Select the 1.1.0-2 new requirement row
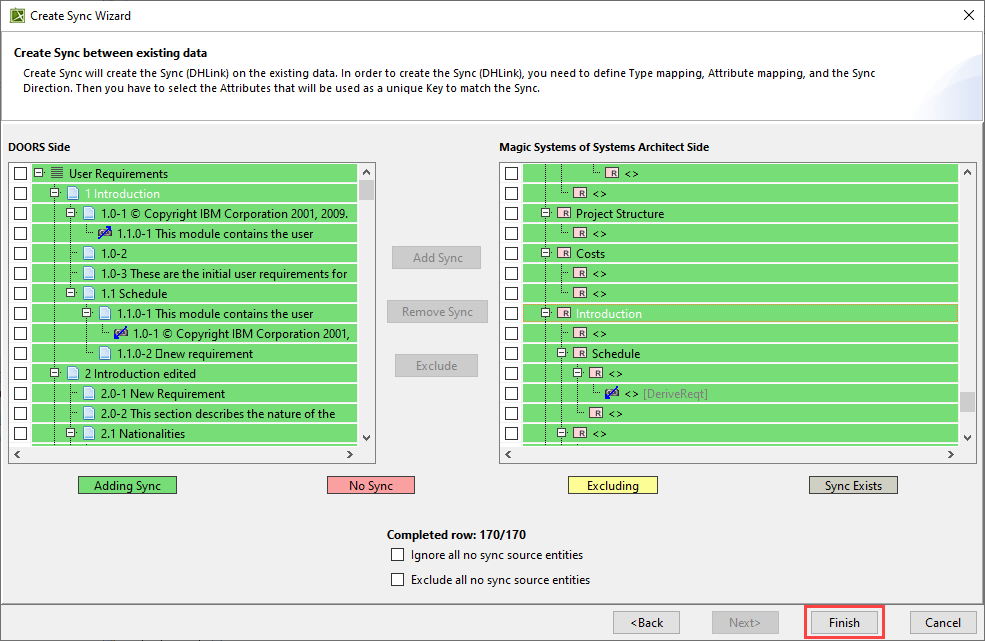 185,353
